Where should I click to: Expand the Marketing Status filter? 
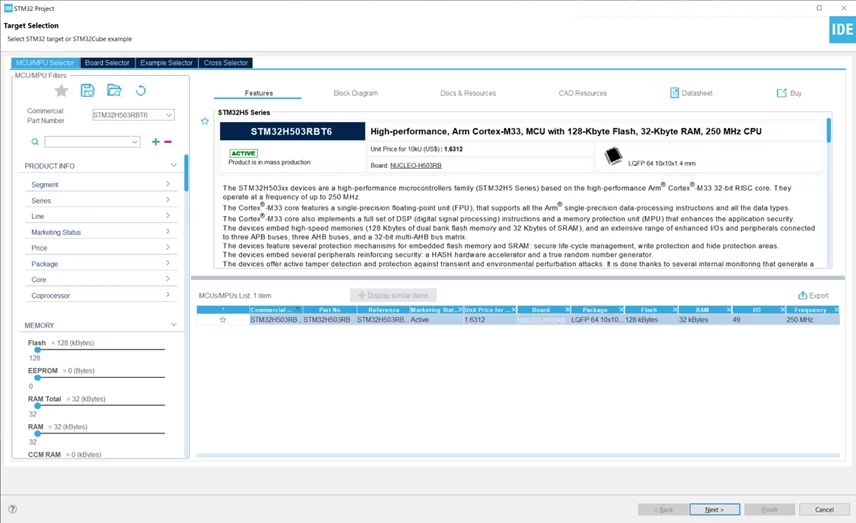point(168,231)
